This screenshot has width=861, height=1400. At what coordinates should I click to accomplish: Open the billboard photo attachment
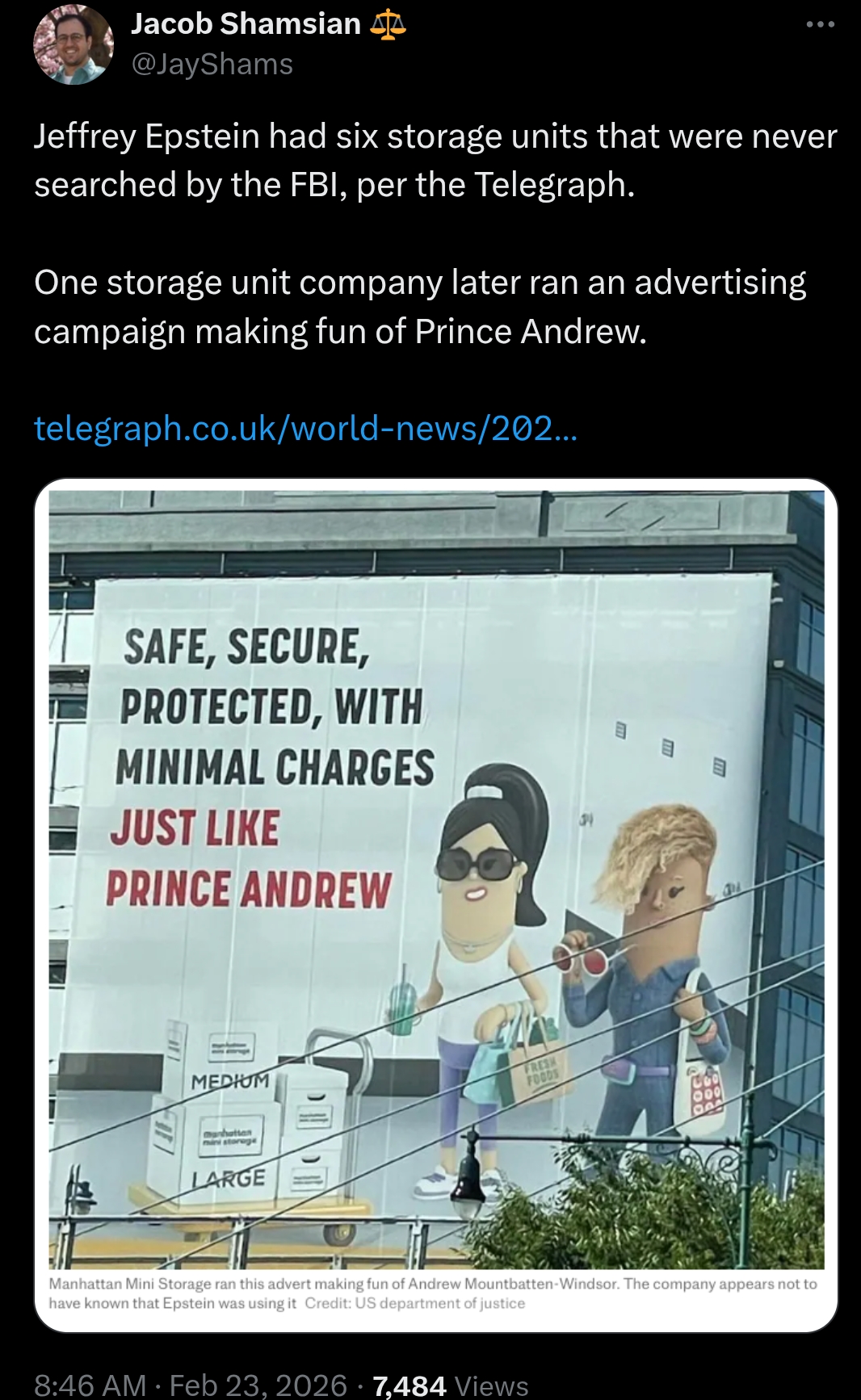[436, 879]
